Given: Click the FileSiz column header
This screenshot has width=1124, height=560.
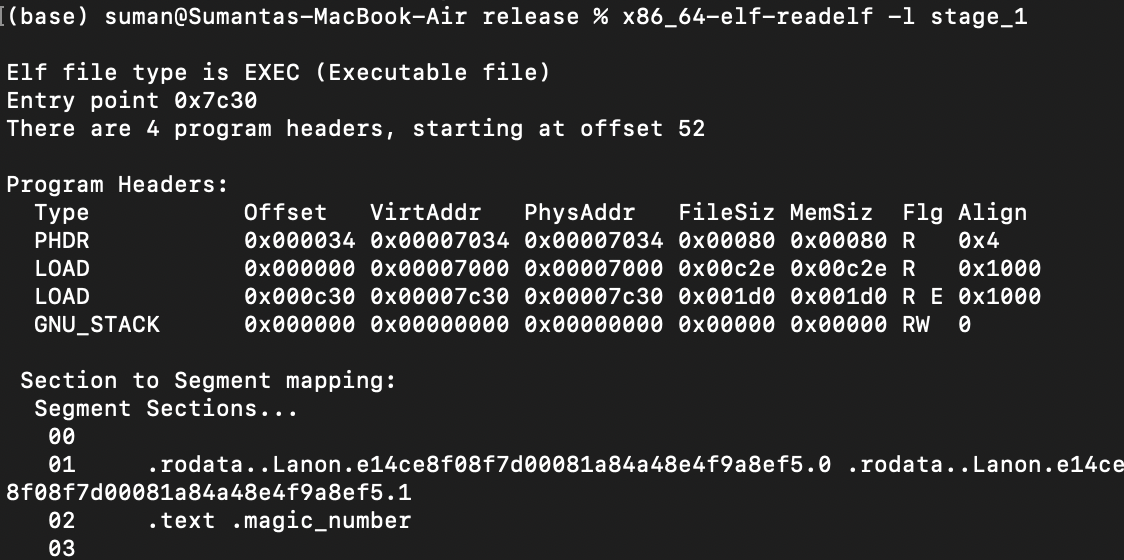Looking at the screenshot, I should coord(726,213).
